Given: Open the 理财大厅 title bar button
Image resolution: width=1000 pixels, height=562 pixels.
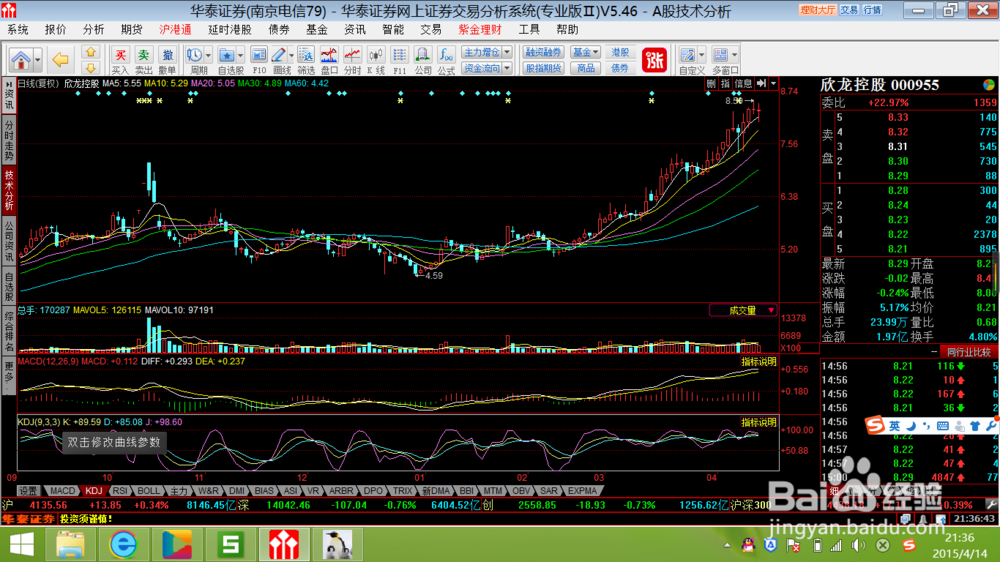Looking at the screenshot, I should click(818, 10).
